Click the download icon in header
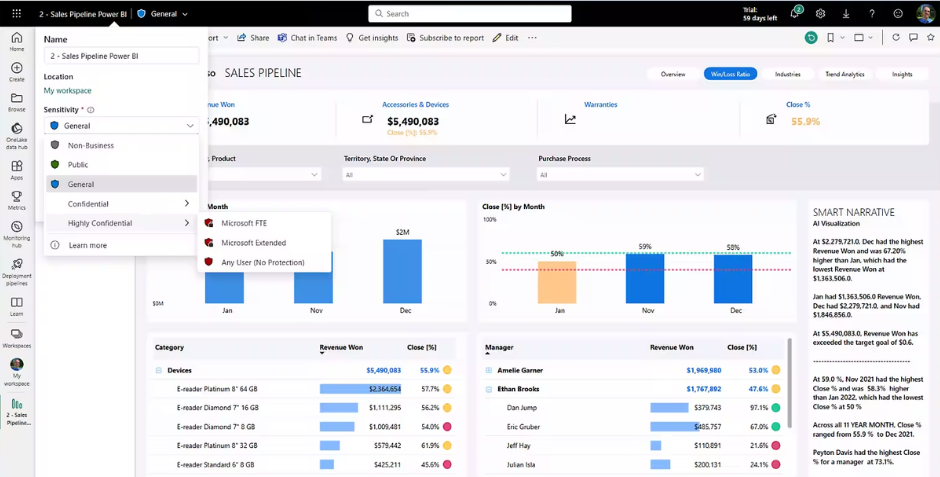 click(846, 13)
